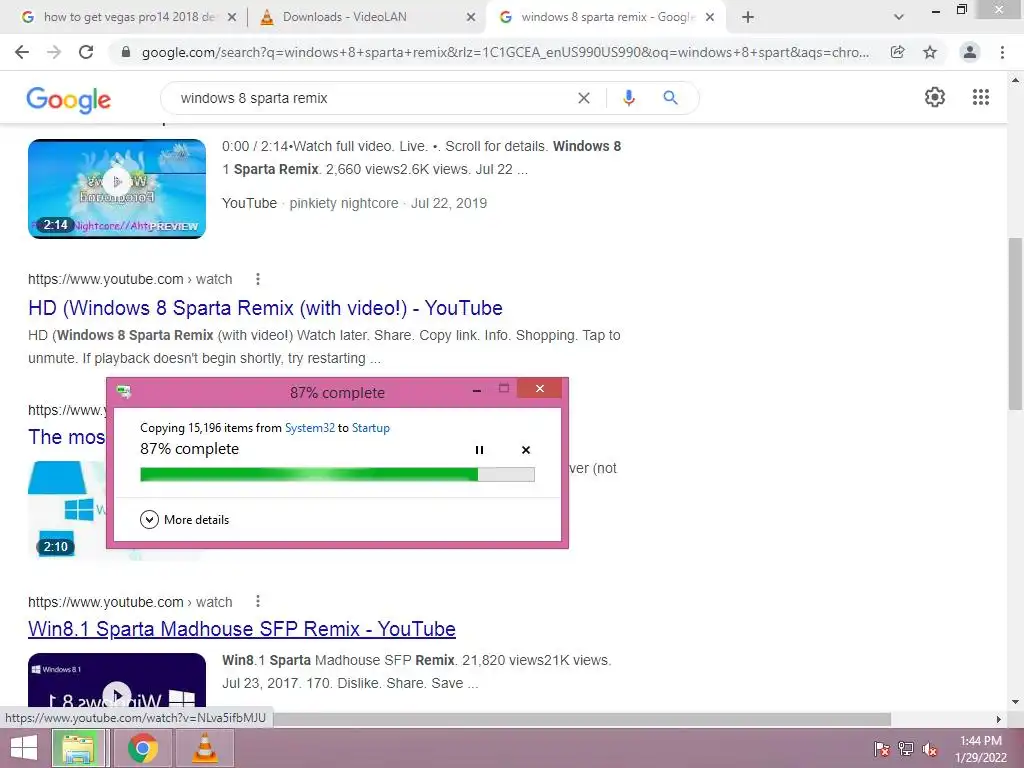Open the System32 source folder link
This screenshot has width=1024, height=768.
(x=310, y=428)
